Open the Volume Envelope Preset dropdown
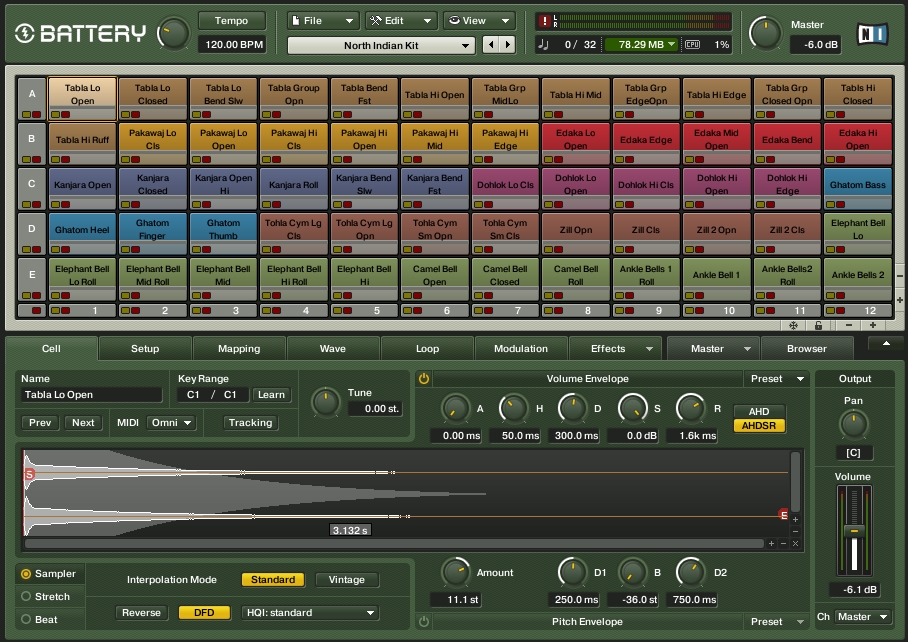Image resolution: width=908 pixels, height=642 pixels. coord(777,379)
